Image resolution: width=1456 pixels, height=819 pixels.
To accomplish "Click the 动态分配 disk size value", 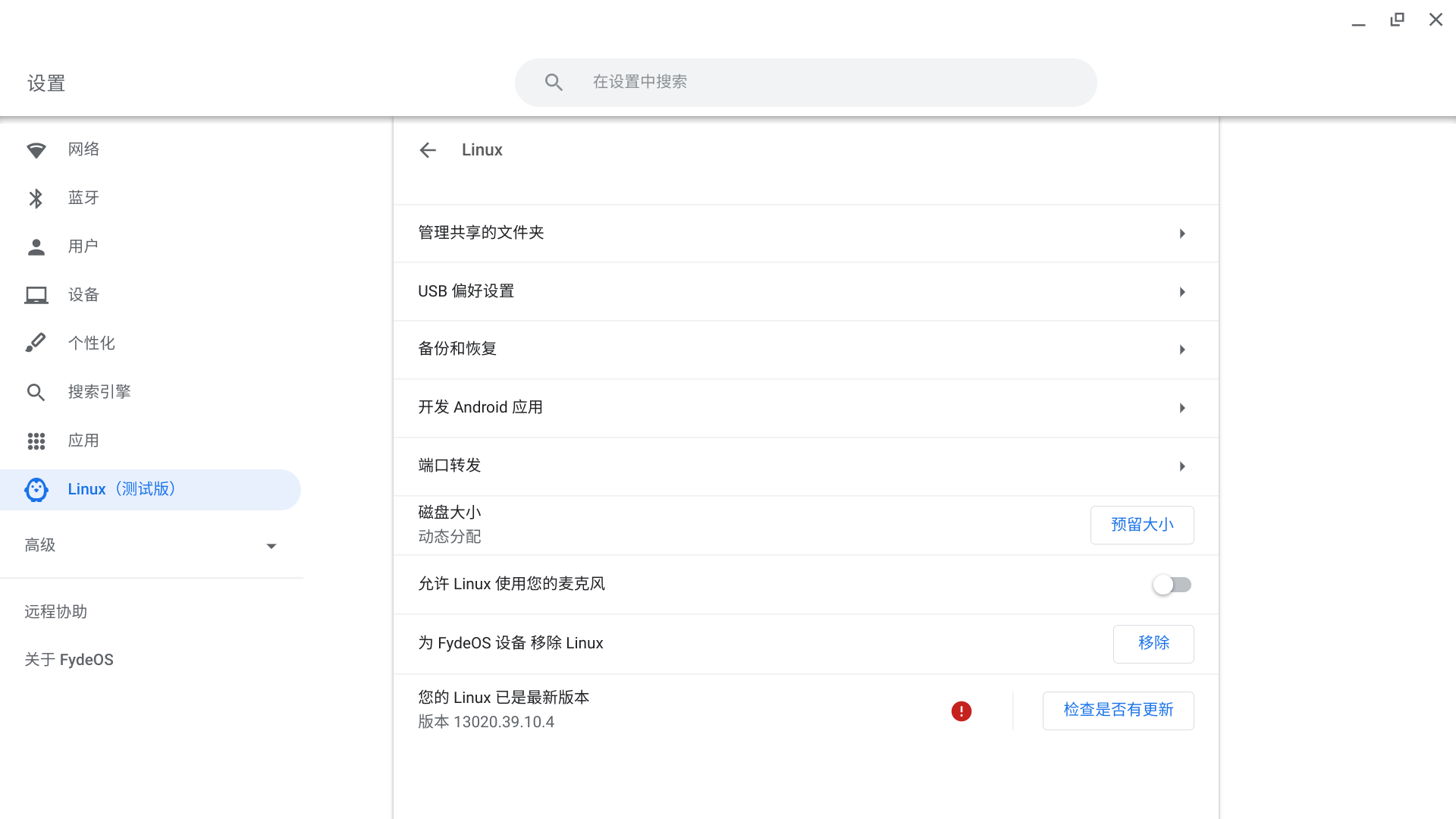I will pos(450,537).
